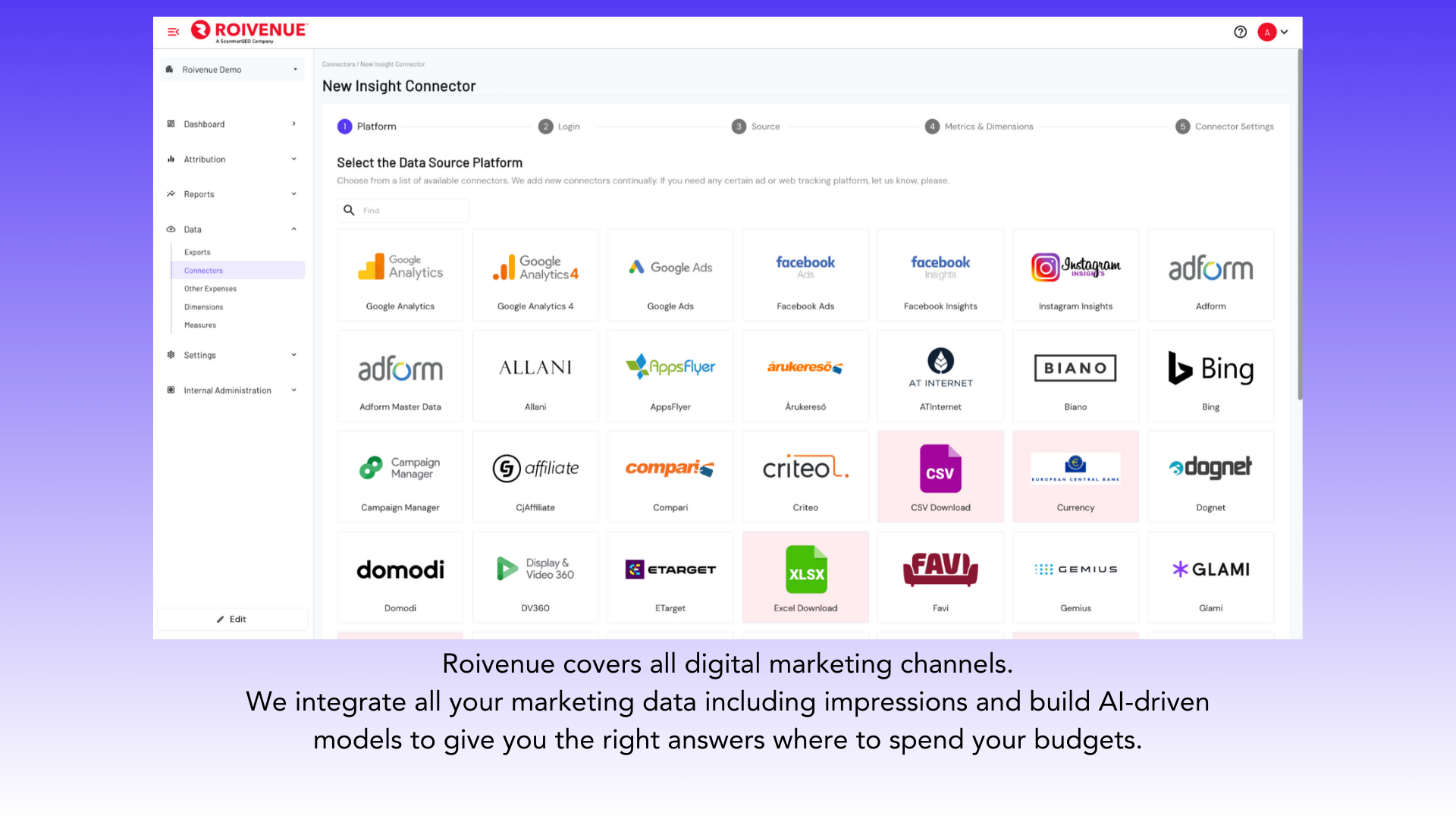Viewport: 1456px width, 819px height.
Task: Choose the Excel Download connector
Action: pos(805,576)
